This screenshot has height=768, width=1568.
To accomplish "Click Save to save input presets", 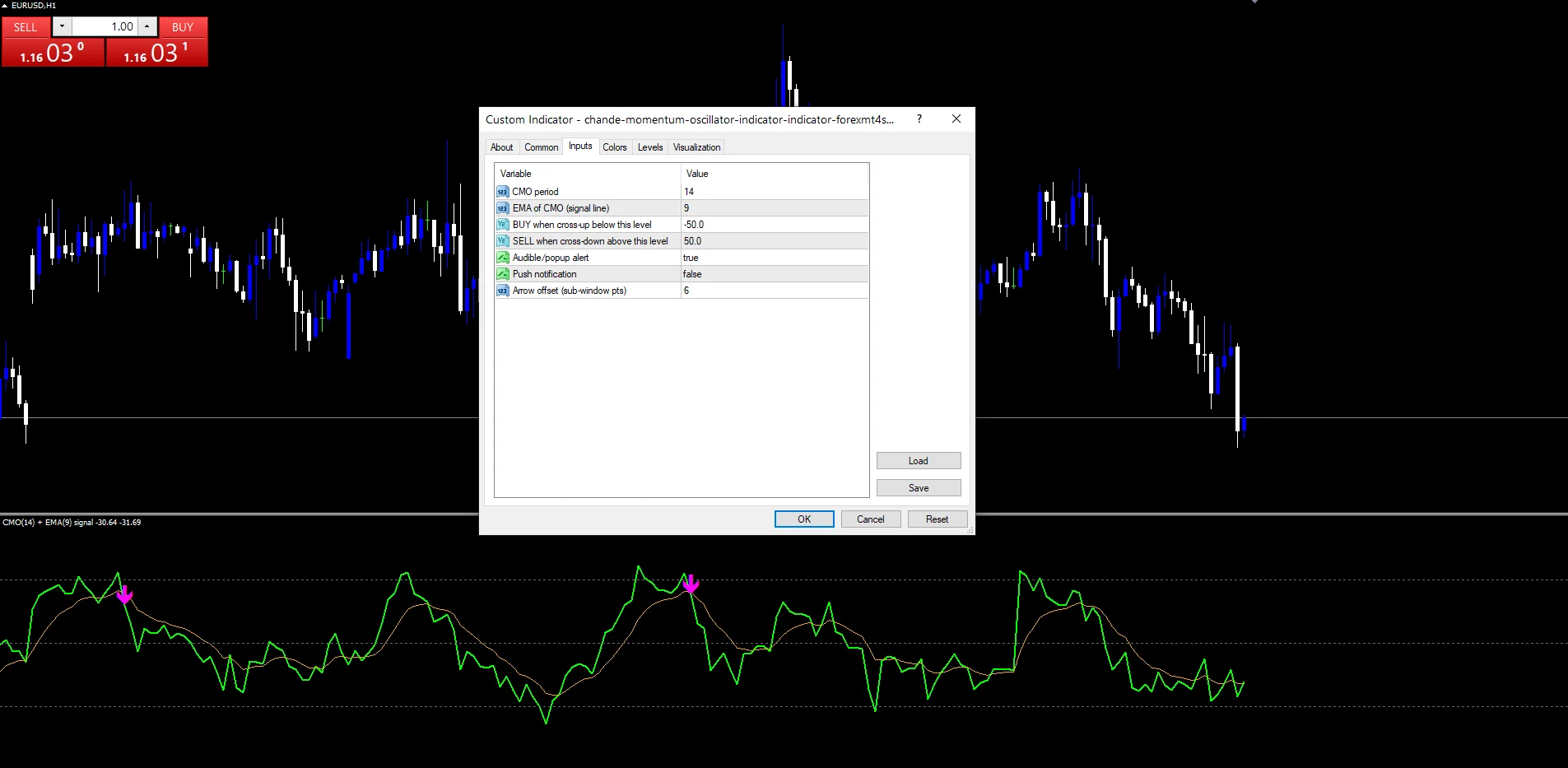I will point(919,488).
